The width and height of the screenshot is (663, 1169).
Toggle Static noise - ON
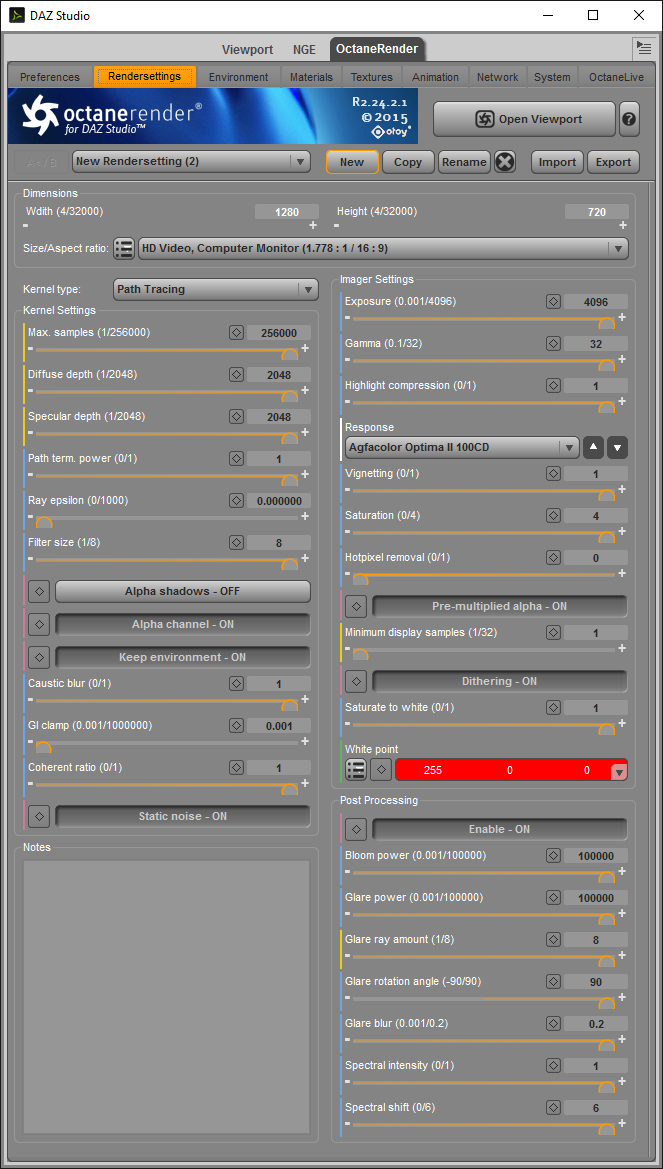coord(183,816)
